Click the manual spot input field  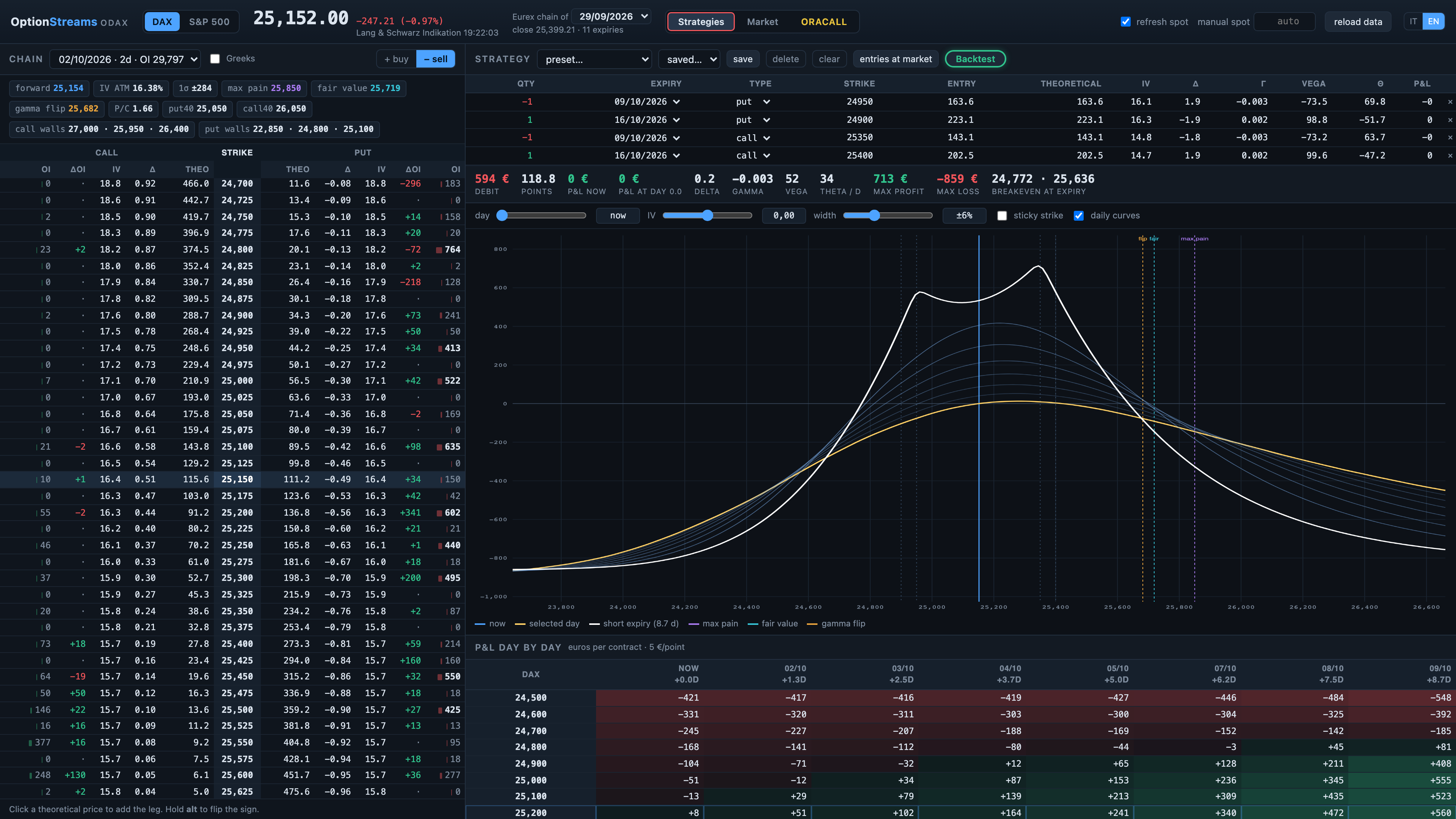[x=1285, y=22]
